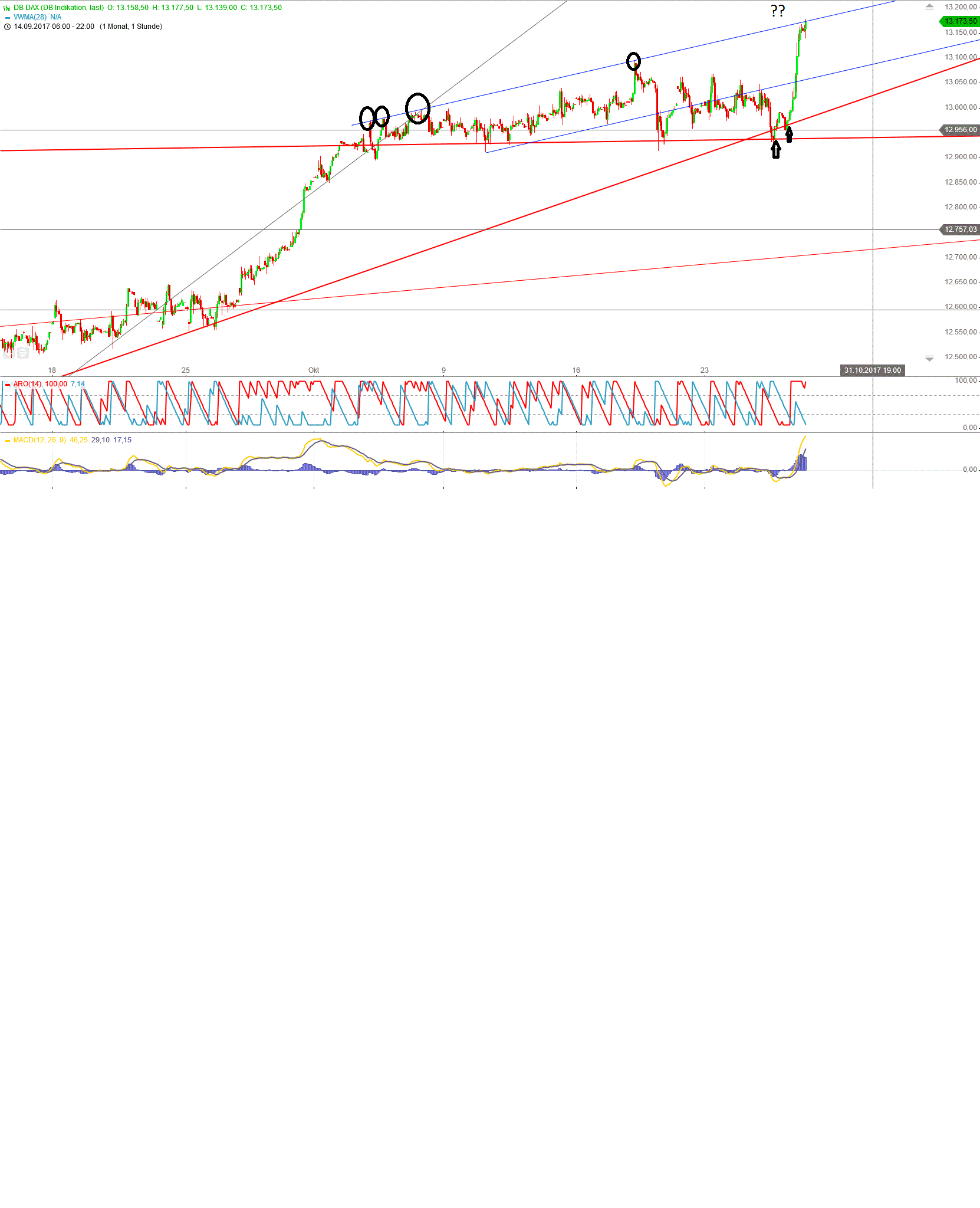Click the 13.200,00 price axis label
Screen dimensions: 980x1208
[x=961, y=7]
